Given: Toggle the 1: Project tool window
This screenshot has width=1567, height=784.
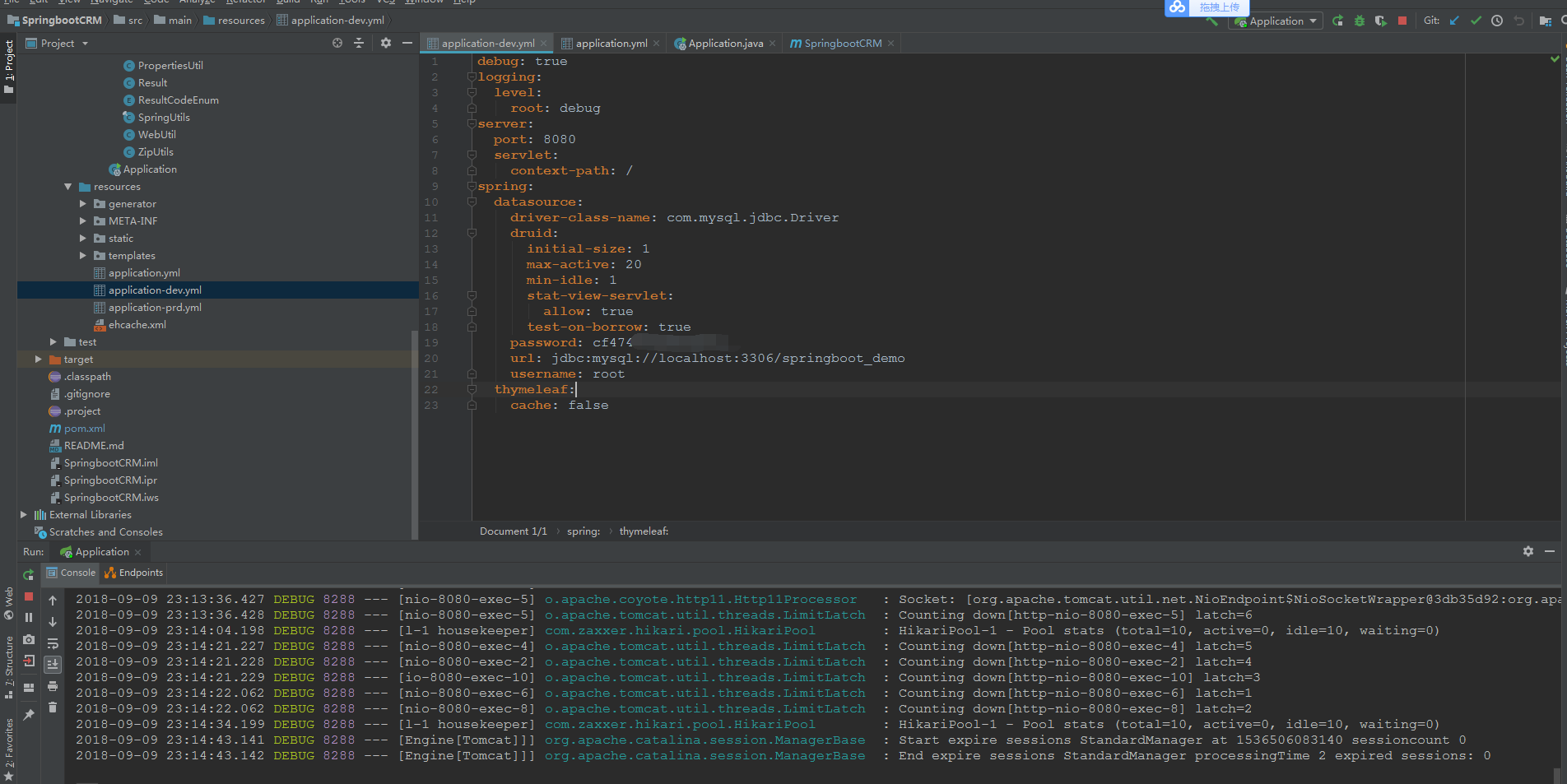Looking at the screenshot, I should pos(9,66).
